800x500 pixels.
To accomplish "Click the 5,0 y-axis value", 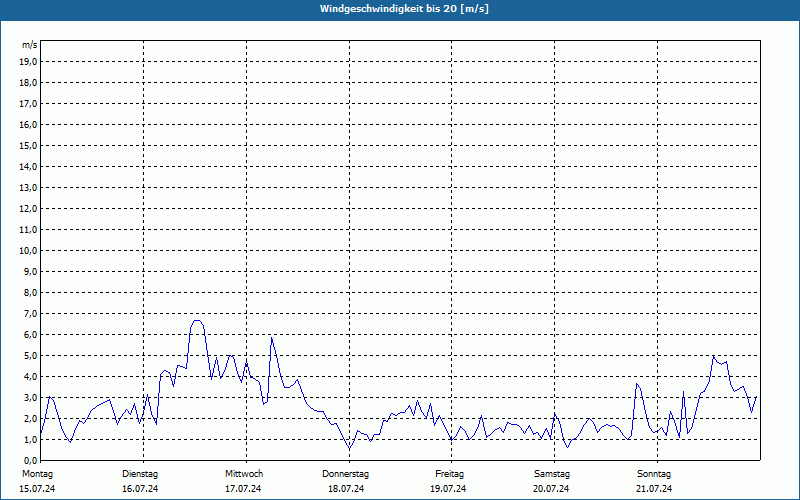I will 30,356.
